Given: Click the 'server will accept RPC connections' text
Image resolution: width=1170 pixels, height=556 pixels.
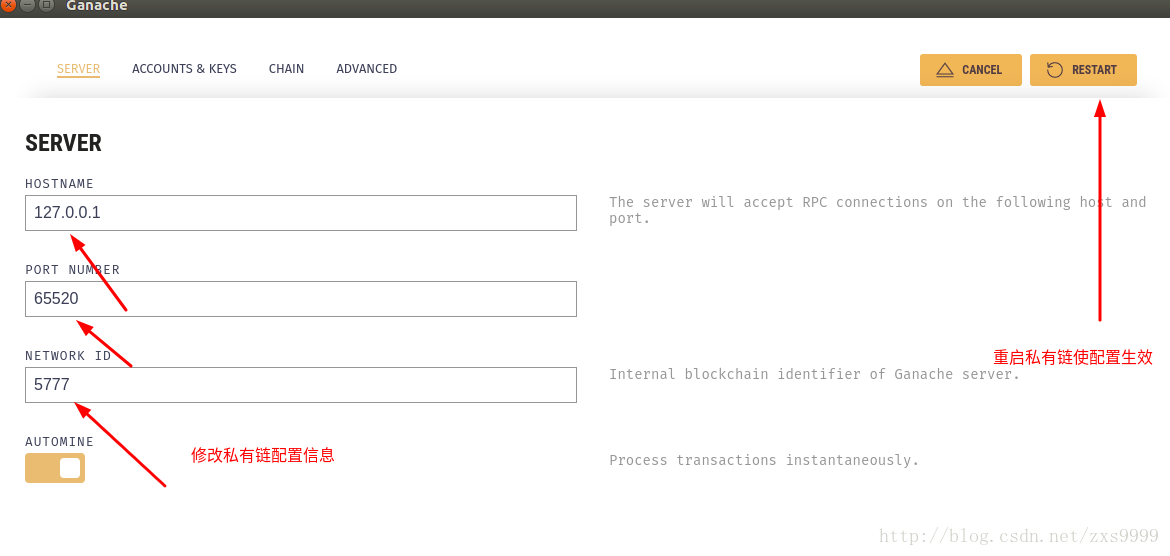Looking at the screenshot, I should [878, 210].
